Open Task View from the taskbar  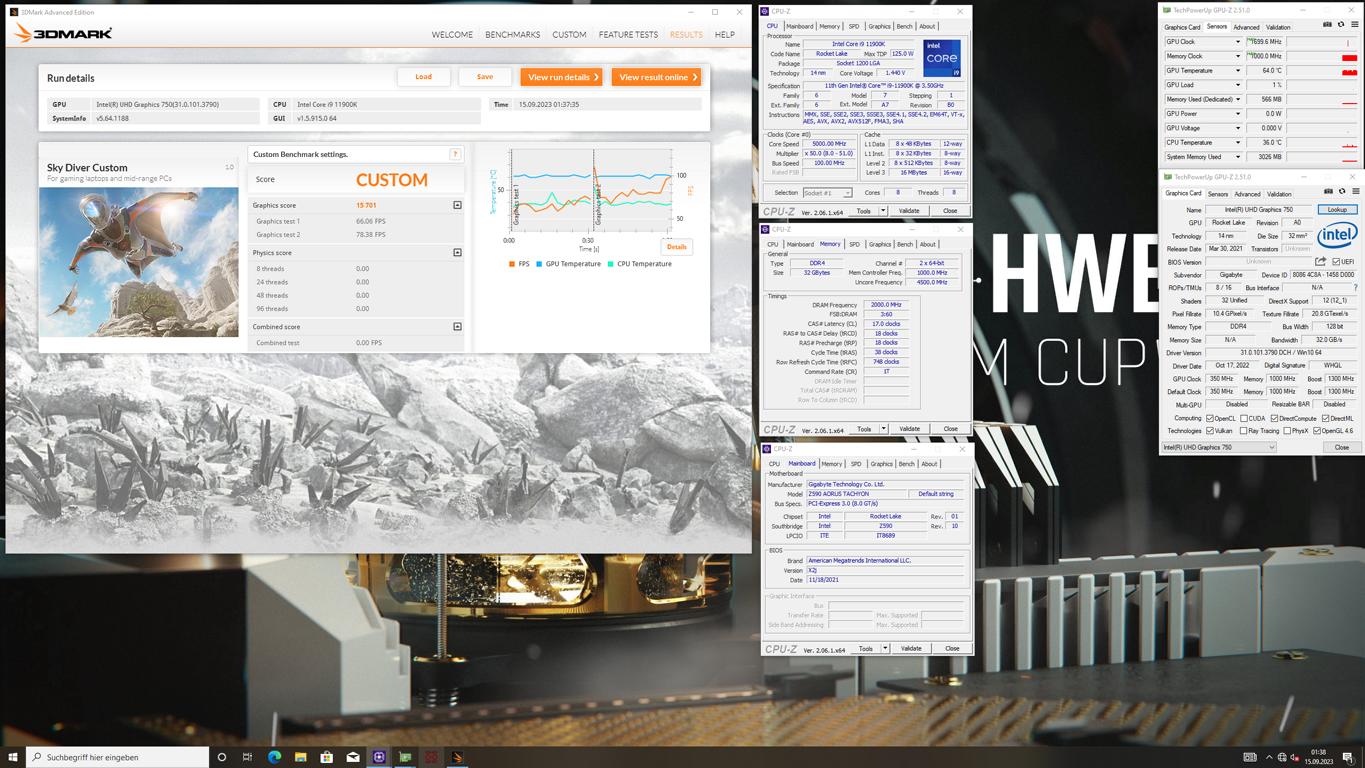click(x=247, y=757)
